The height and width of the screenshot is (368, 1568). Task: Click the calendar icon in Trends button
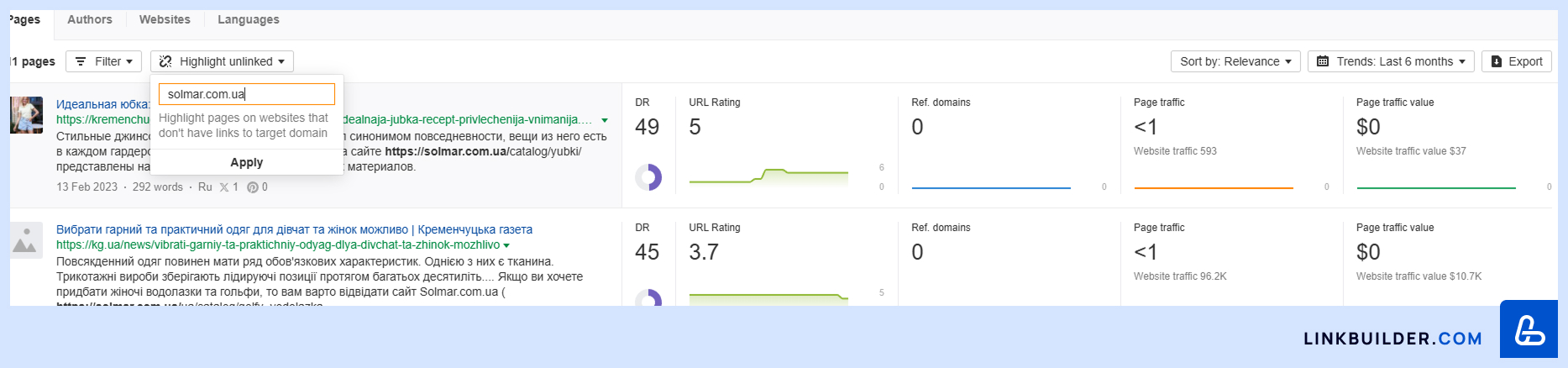1323,61
